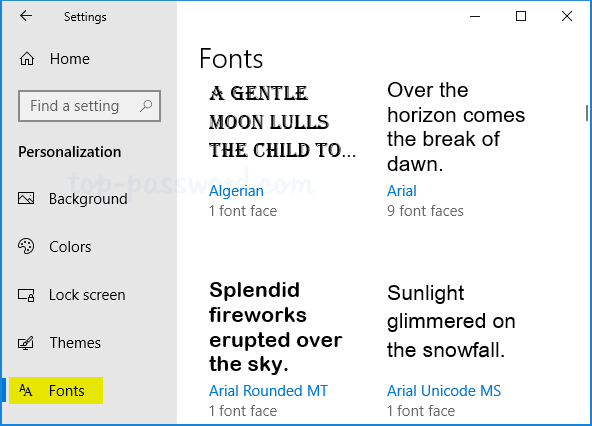Viewport: 592px width, 426px height.
Task: Click the Background picture icon
Action: (26, 198)
